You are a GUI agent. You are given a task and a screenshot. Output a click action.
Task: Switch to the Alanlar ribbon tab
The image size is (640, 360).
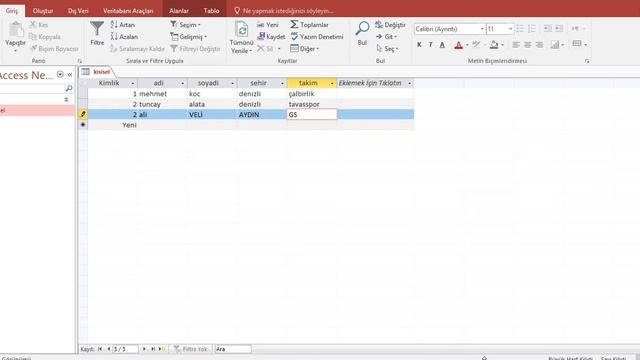point(179,11)
